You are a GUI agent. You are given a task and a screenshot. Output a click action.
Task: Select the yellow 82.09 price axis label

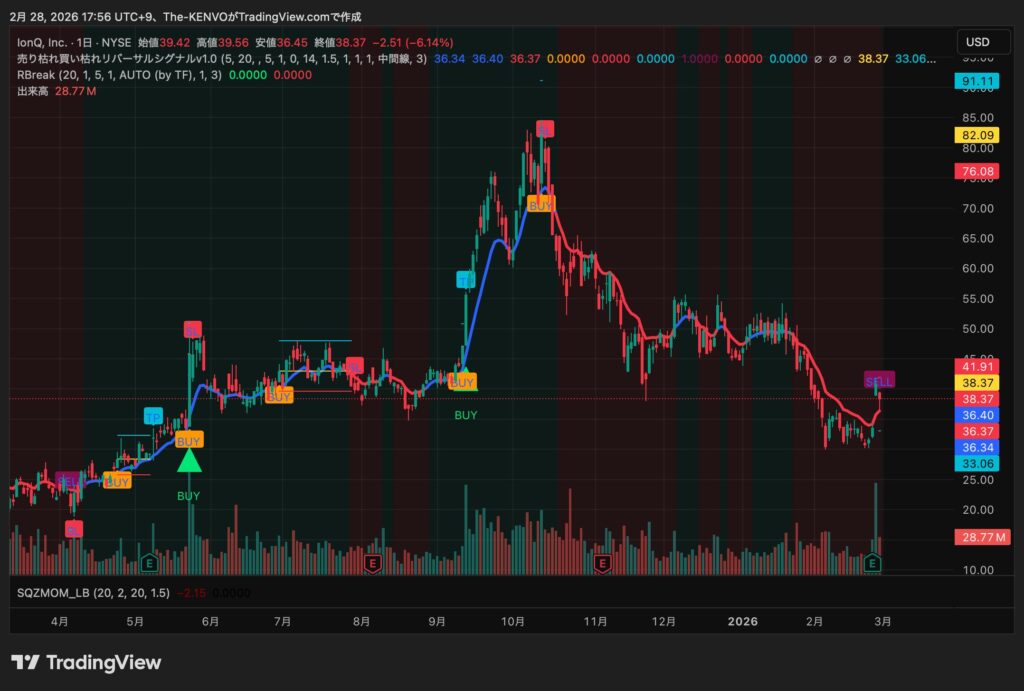976,135
